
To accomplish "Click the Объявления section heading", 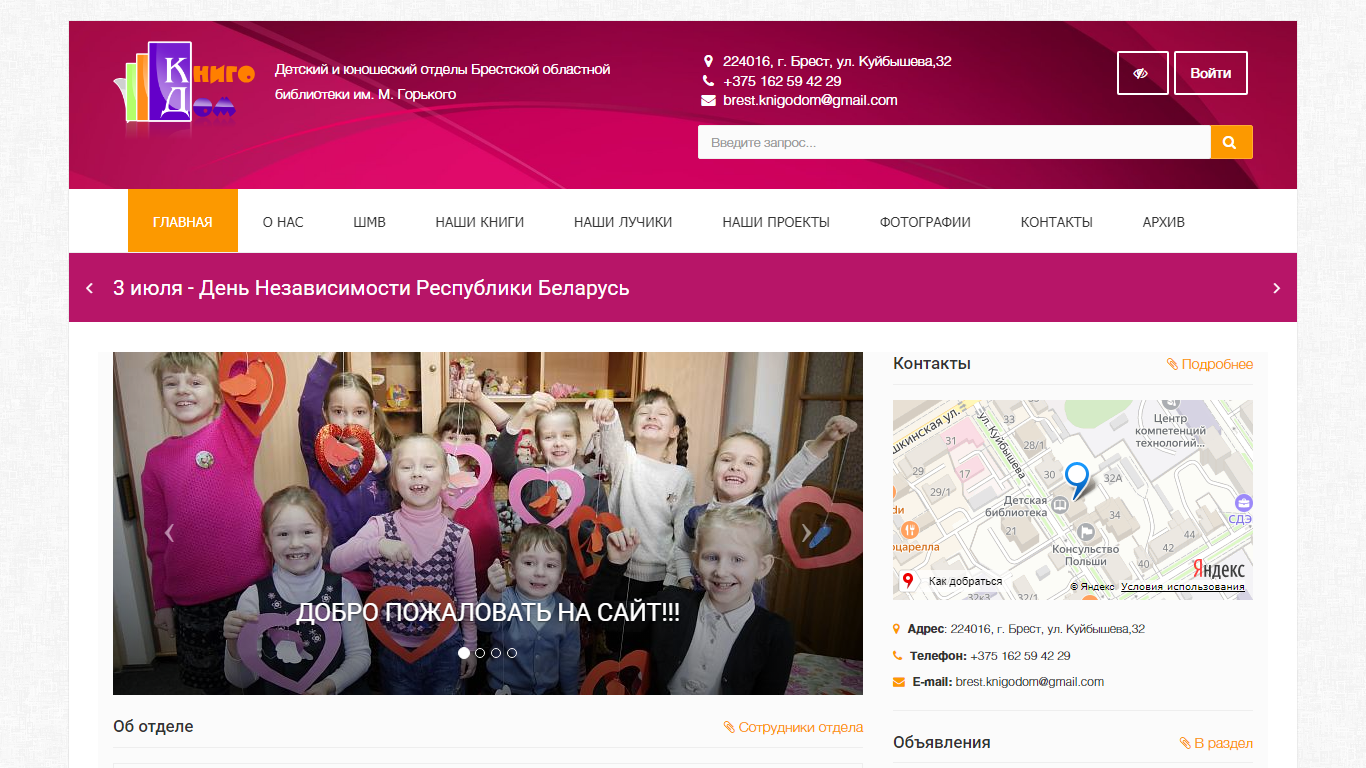I will pyautogui.click(x=942, y=742).
